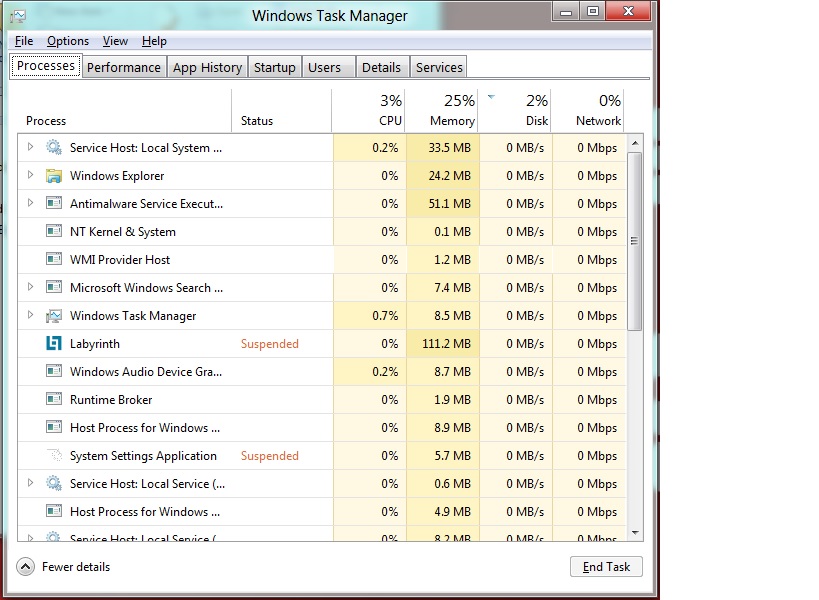Click the scroll down arrow of process list

click(634, 532)
